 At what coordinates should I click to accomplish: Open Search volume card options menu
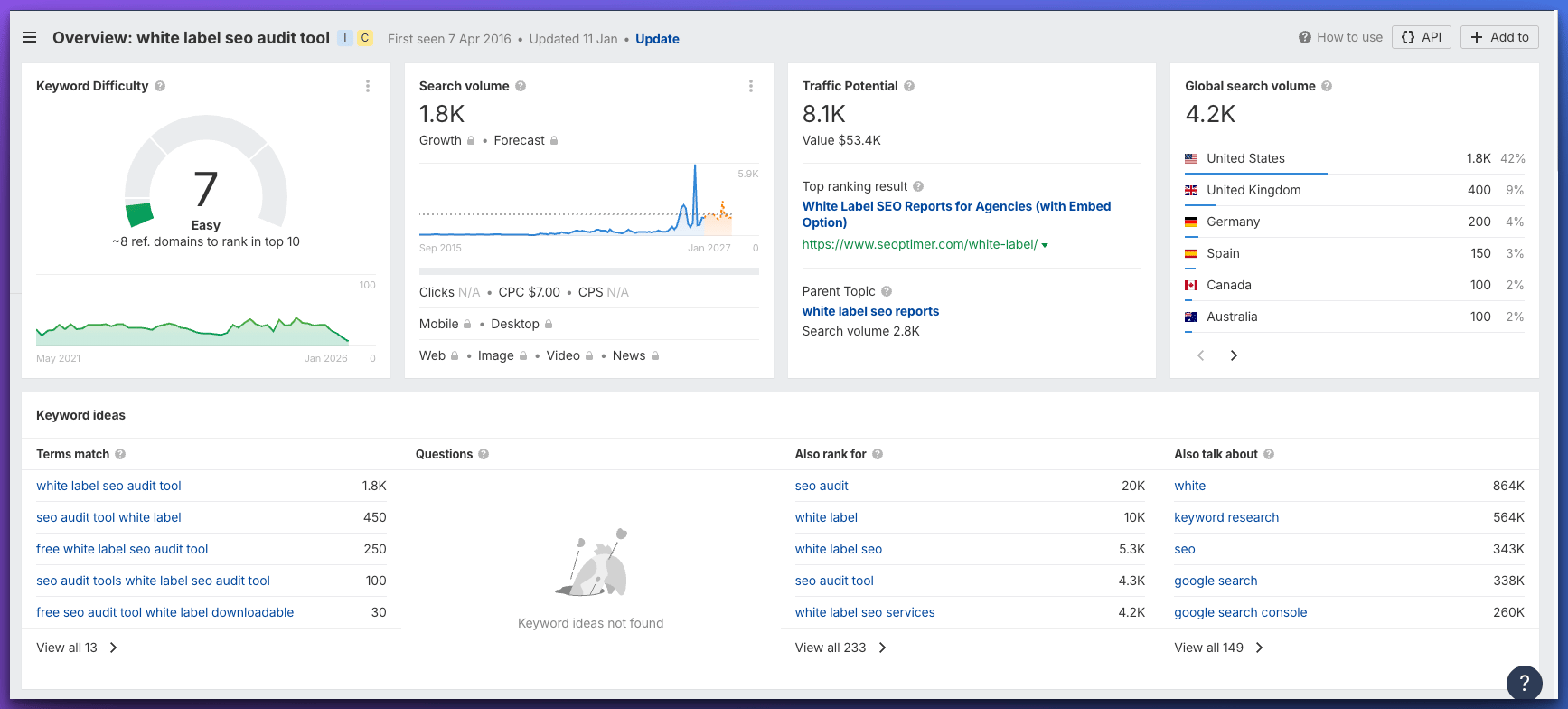point(751,86)
